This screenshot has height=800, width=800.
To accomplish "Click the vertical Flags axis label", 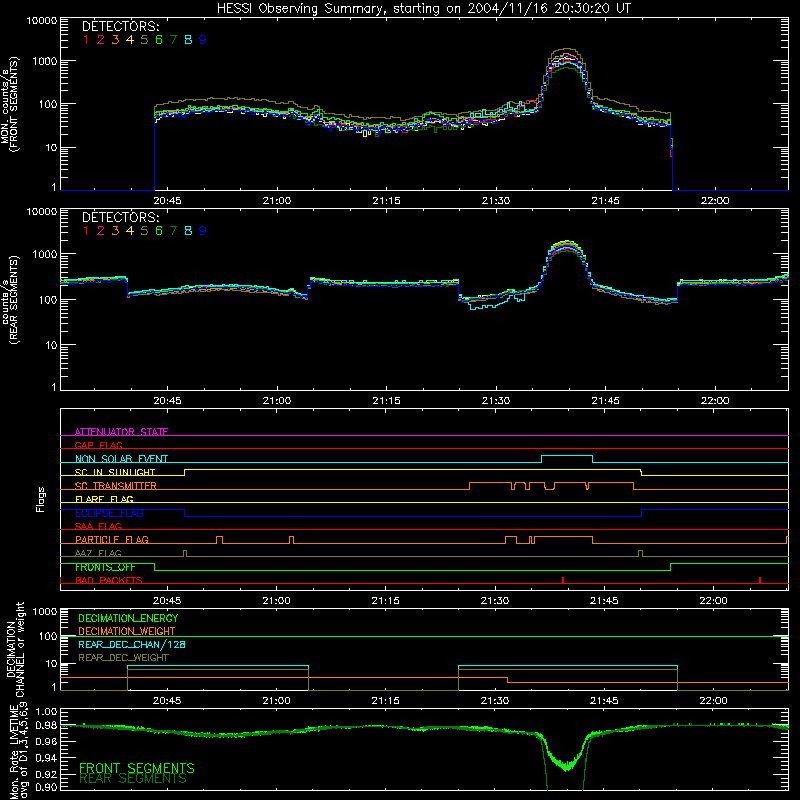I will point(41,499).
